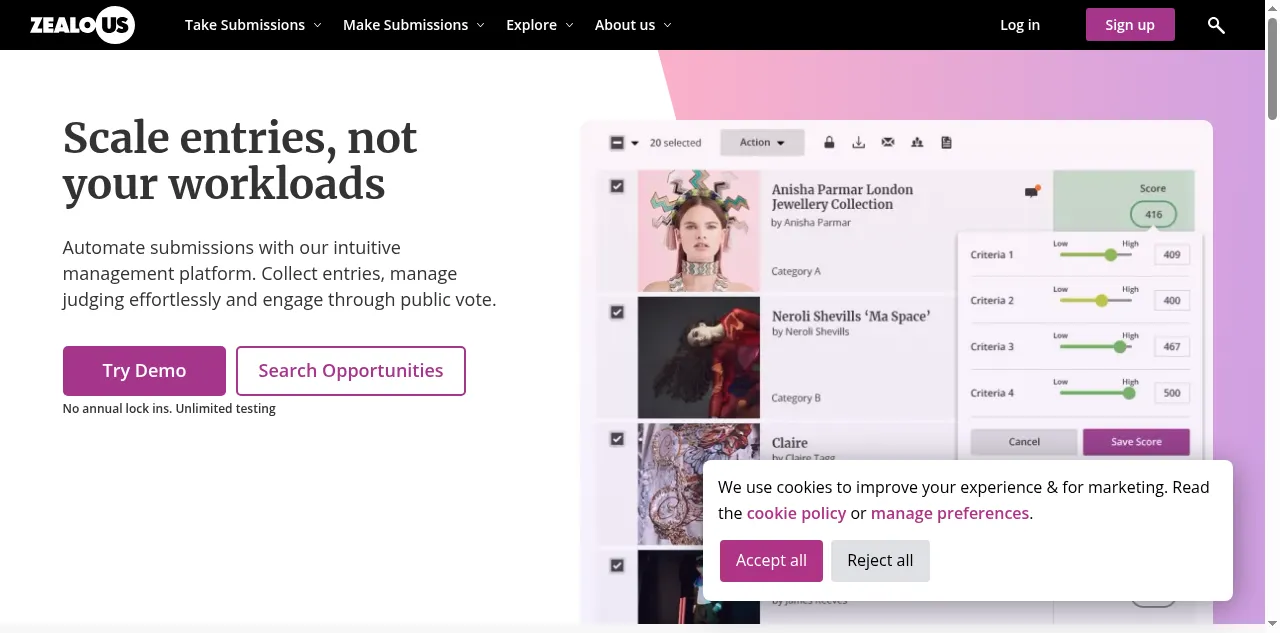Open the Neroli Shevills entry thumbnail
1280x633 pixels.
[698, 357]
